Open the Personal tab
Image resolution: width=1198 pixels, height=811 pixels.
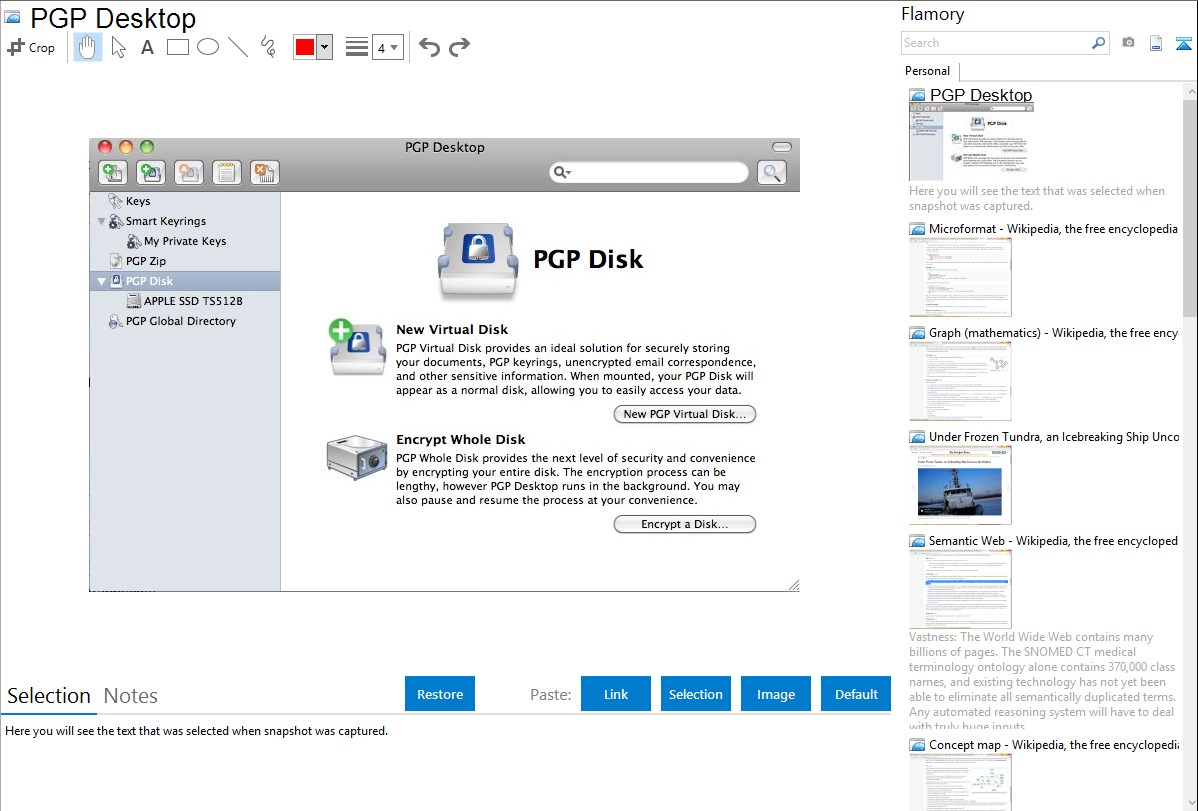coord(928,70)
